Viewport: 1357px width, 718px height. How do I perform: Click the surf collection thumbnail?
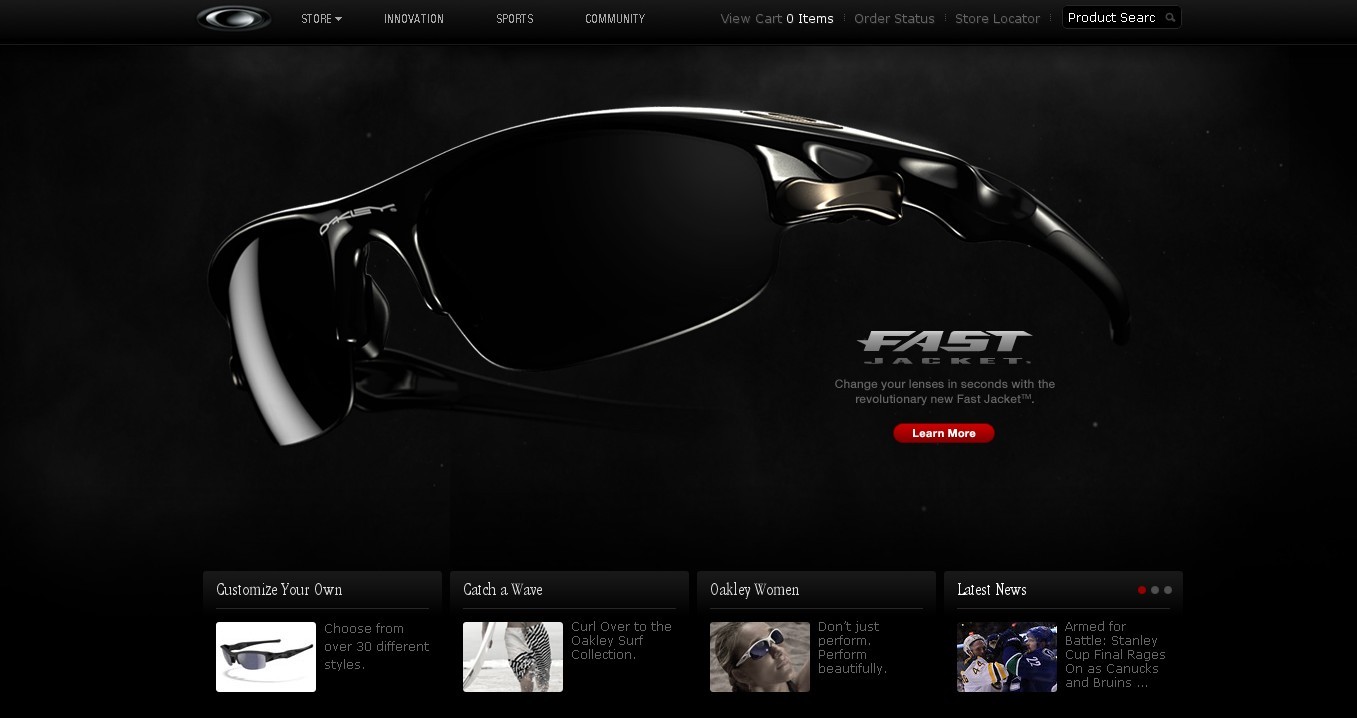(x=513, y=657)
